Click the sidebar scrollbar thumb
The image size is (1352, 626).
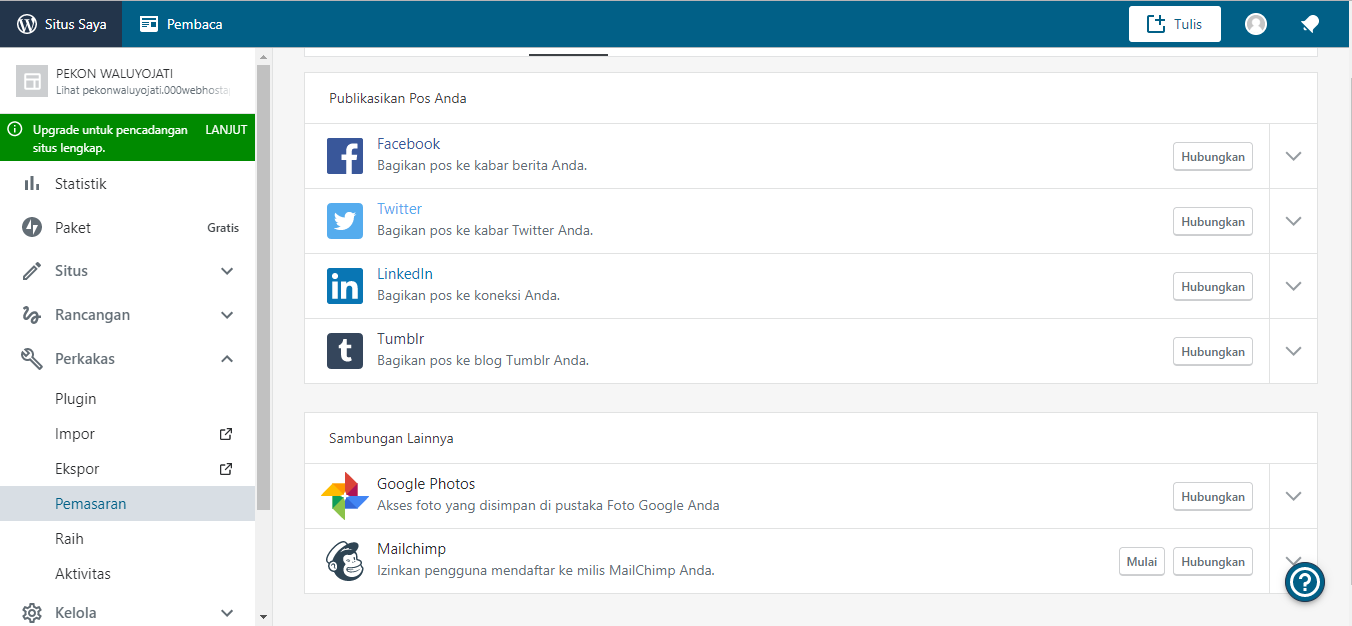264,287
